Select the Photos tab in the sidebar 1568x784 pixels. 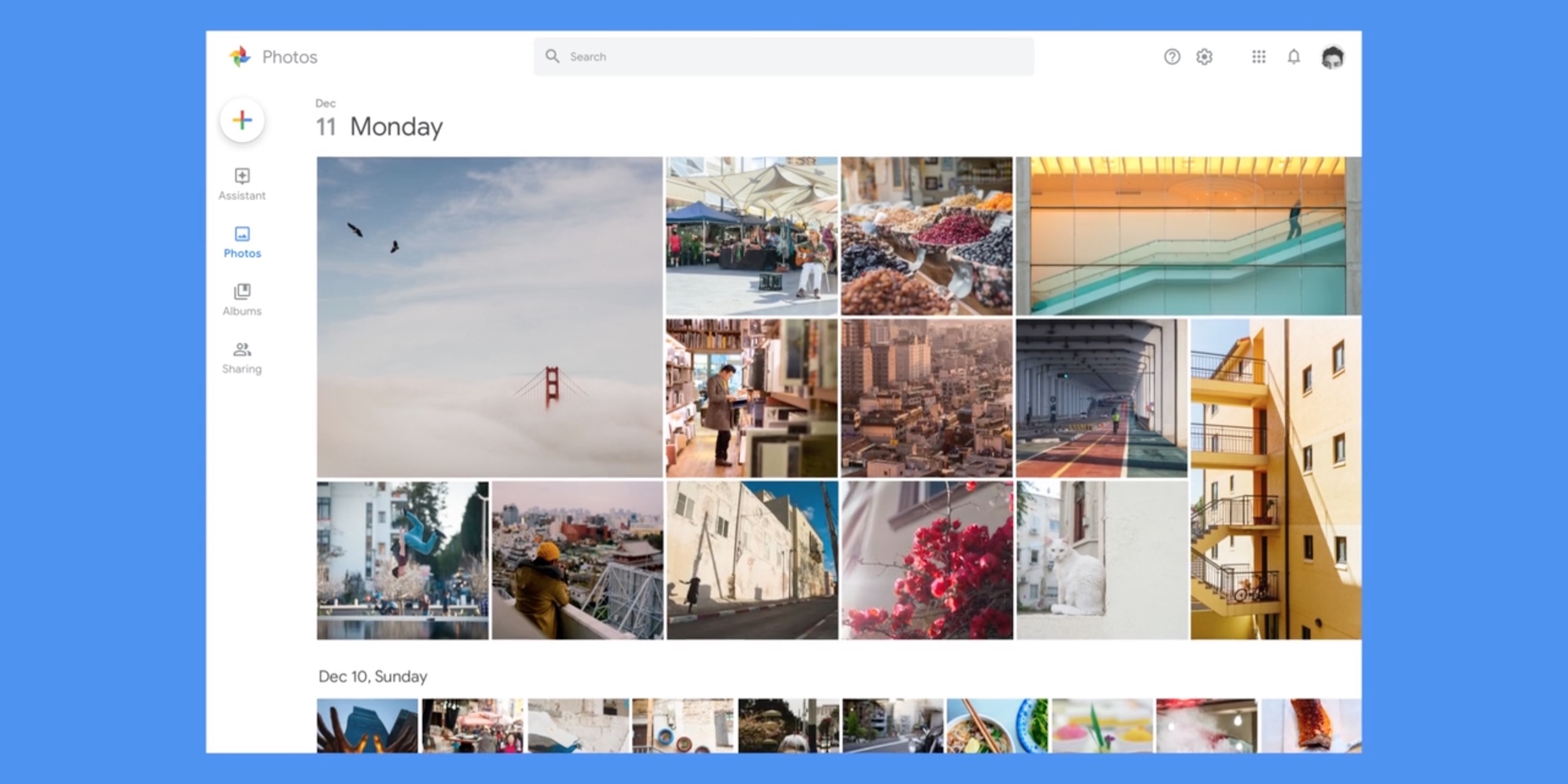243,243
